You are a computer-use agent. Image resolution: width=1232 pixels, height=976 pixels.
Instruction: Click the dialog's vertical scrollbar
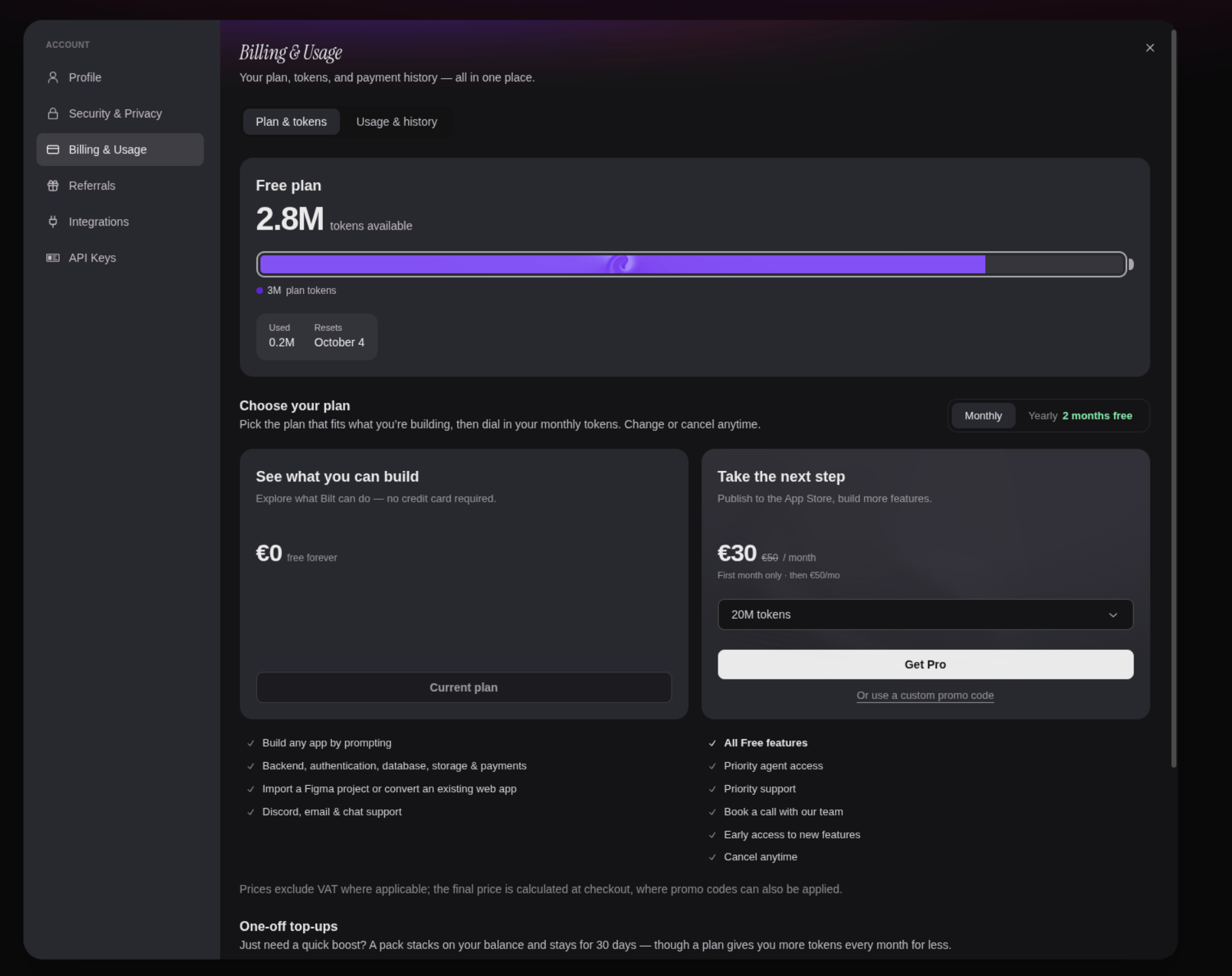pyautogui.click(x=1174, y=399)
